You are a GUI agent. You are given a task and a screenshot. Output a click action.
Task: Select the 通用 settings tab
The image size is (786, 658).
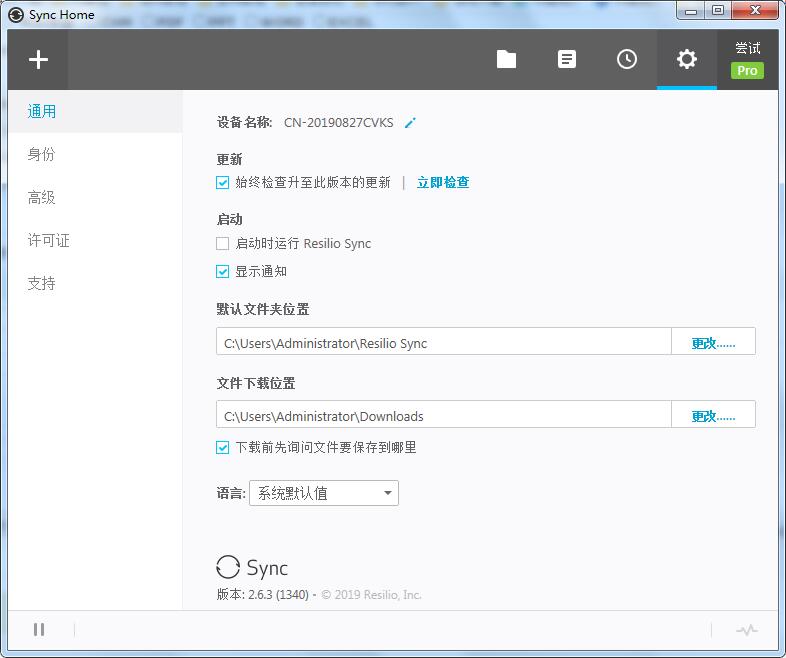(95, 111)
